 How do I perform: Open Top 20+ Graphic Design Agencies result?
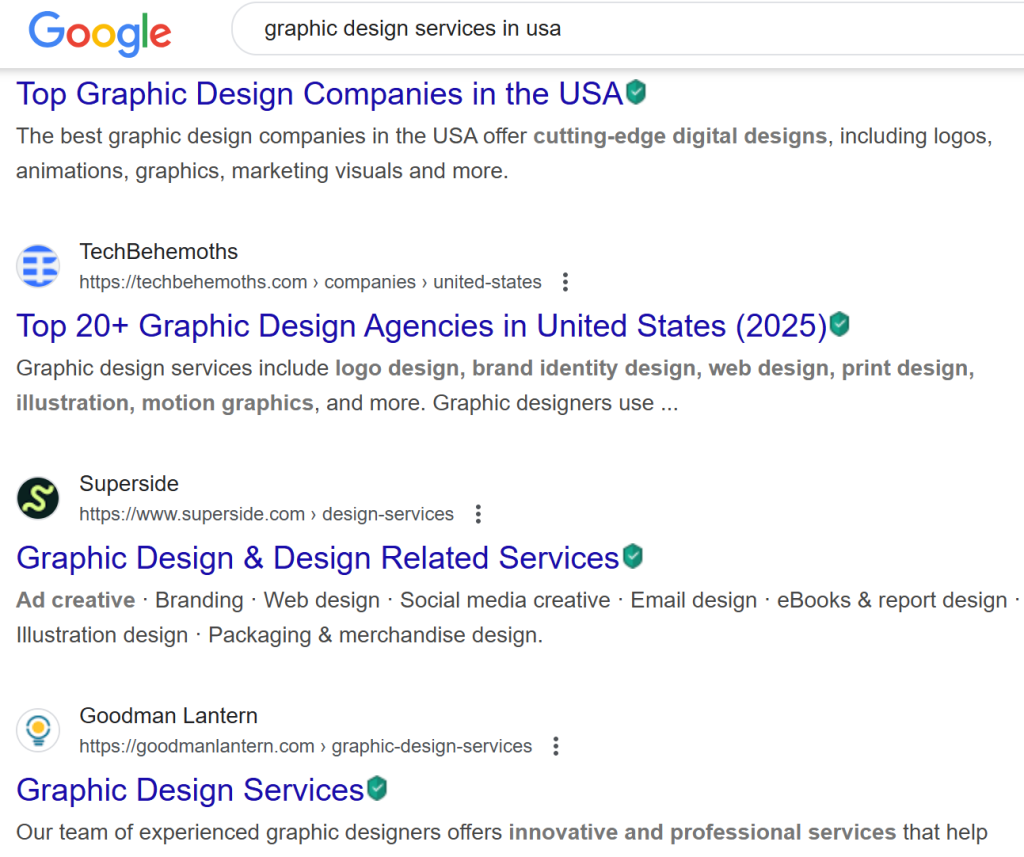tap(421, 326)
